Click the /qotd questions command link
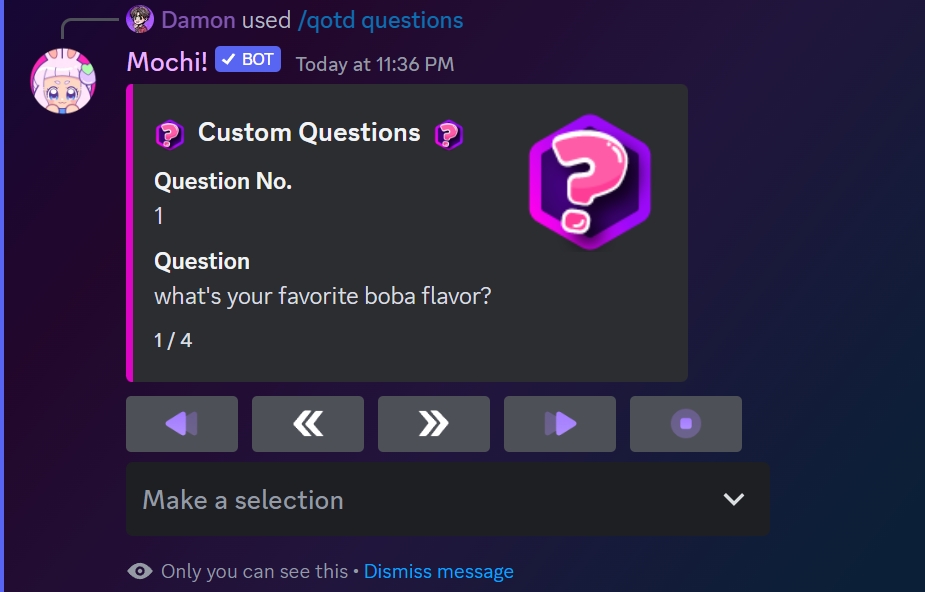This screenshot has width=925, height=592. pos(380,20)
